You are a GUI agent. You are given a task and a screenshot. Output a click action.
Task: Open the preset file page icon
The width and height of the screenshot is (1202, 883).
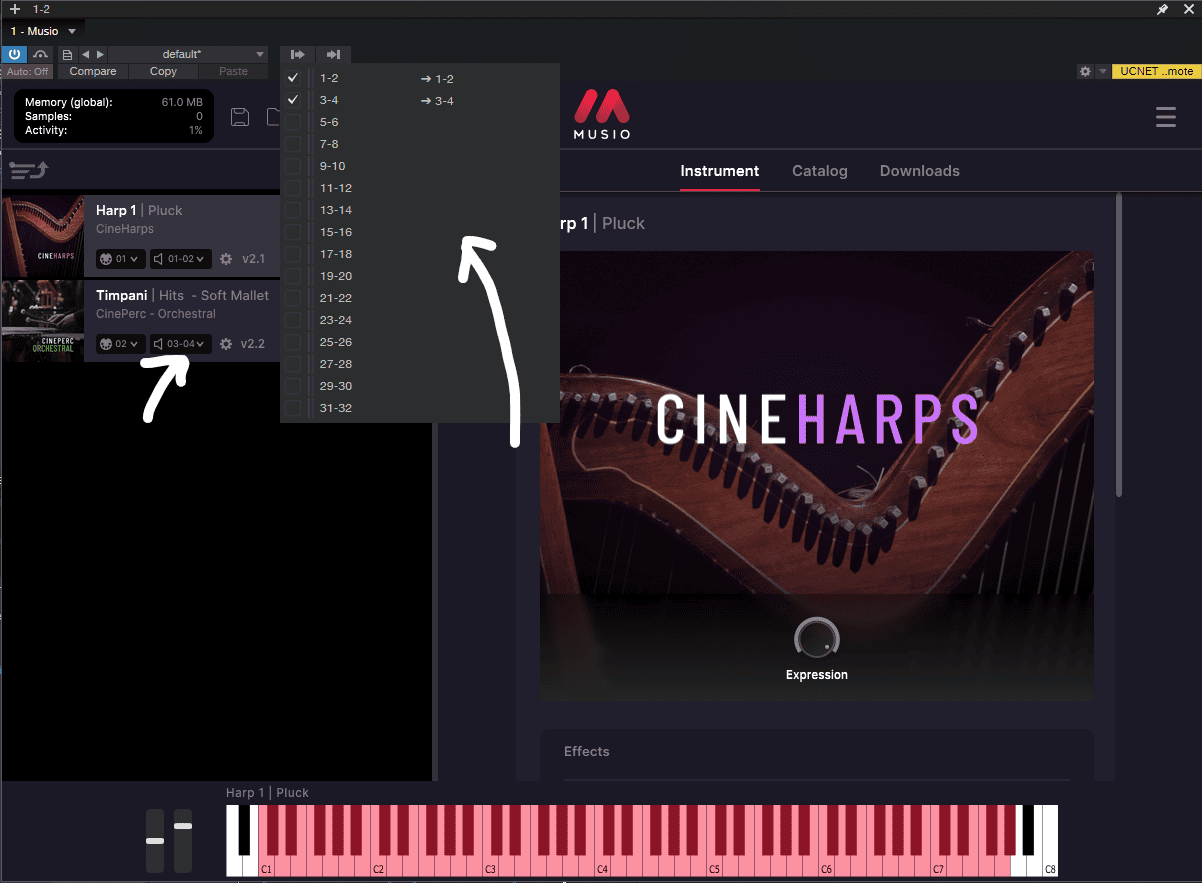[x=67, y=54]
